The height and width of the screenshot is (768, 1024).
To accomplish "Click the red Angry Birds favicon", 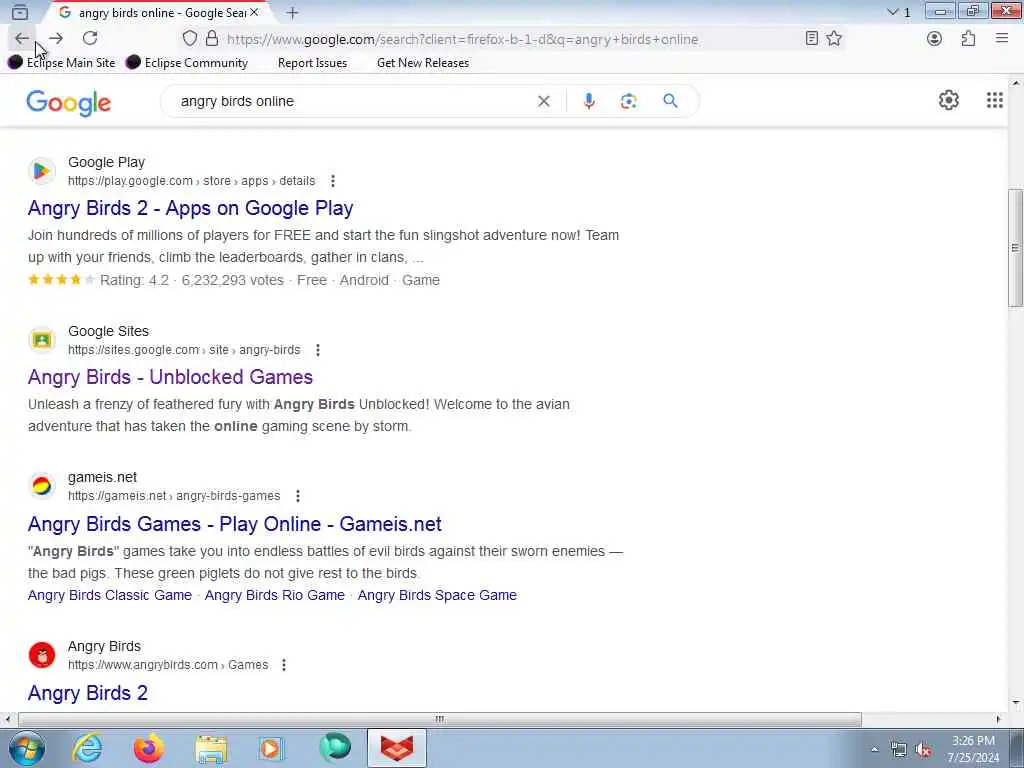I will (42, 655).
